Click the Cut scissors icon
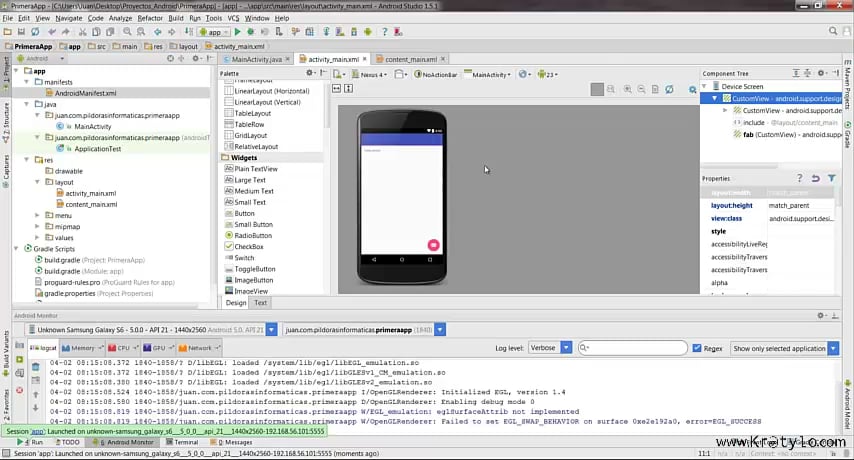Screen dimensions: 854x460 (x=83, y=32)
